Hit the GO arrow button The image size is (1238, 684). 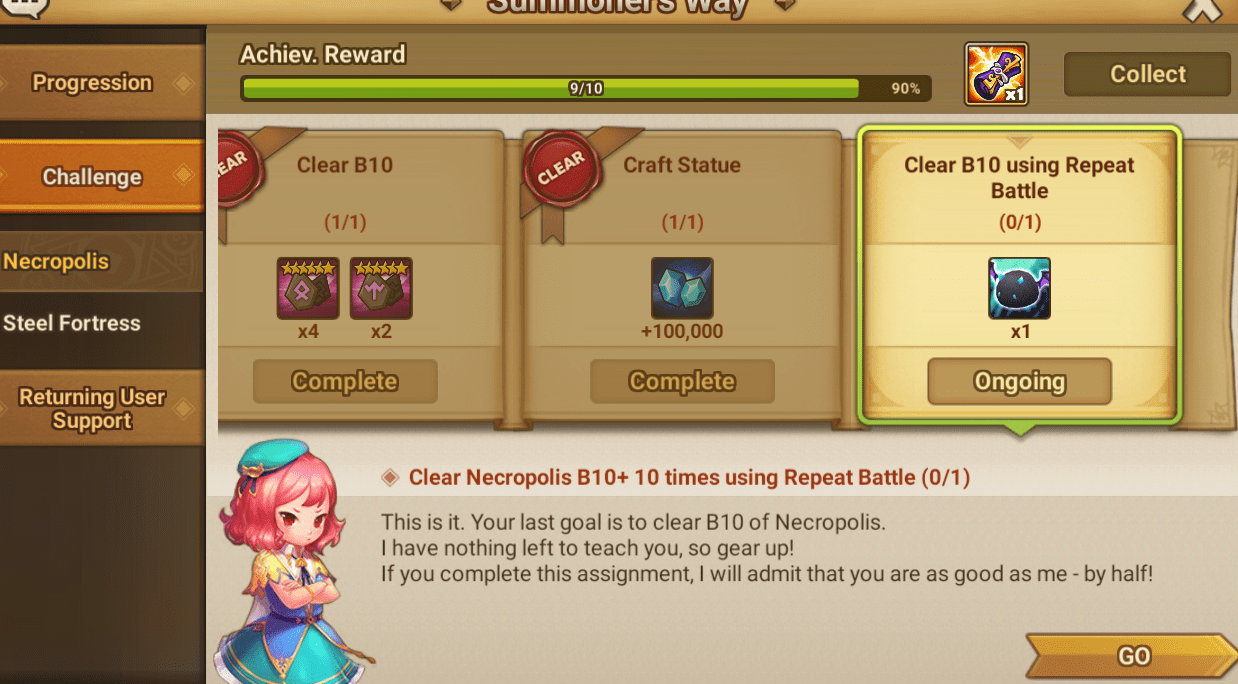click(x=1132, y=656)
